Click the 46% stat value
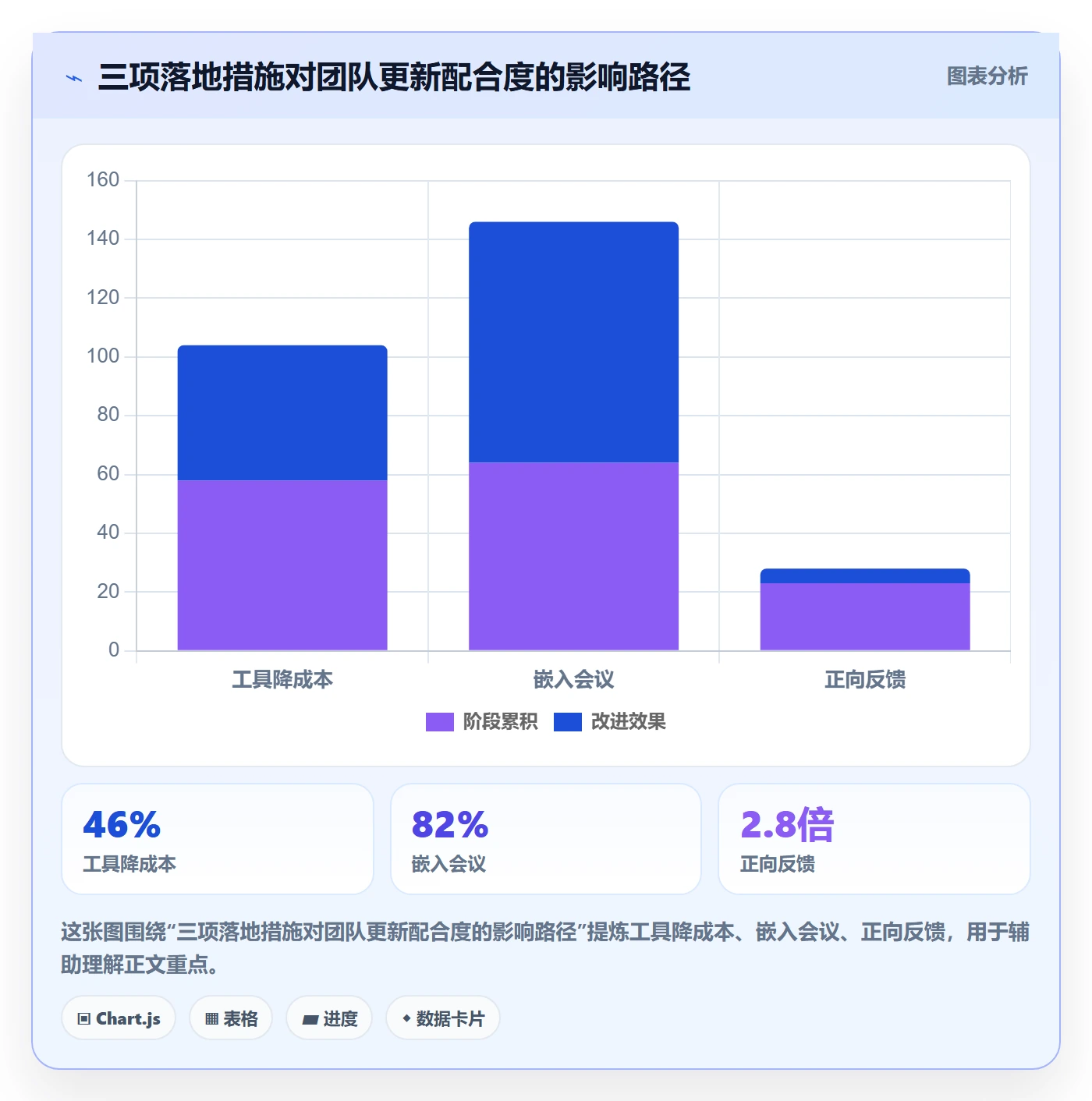 (x=122, y=825)
